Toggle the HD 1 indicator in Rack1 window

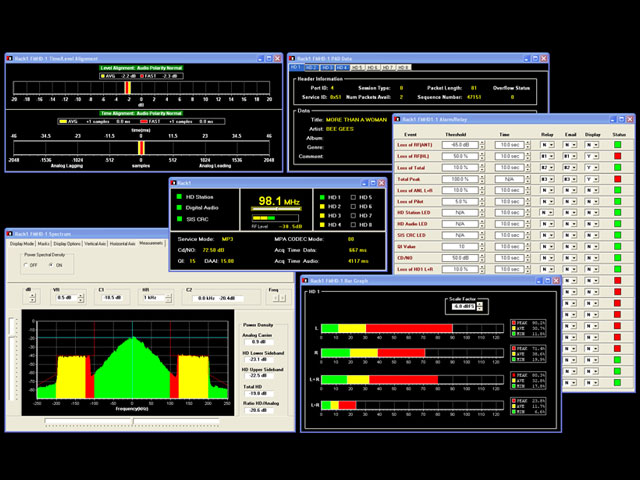[322, 197]
